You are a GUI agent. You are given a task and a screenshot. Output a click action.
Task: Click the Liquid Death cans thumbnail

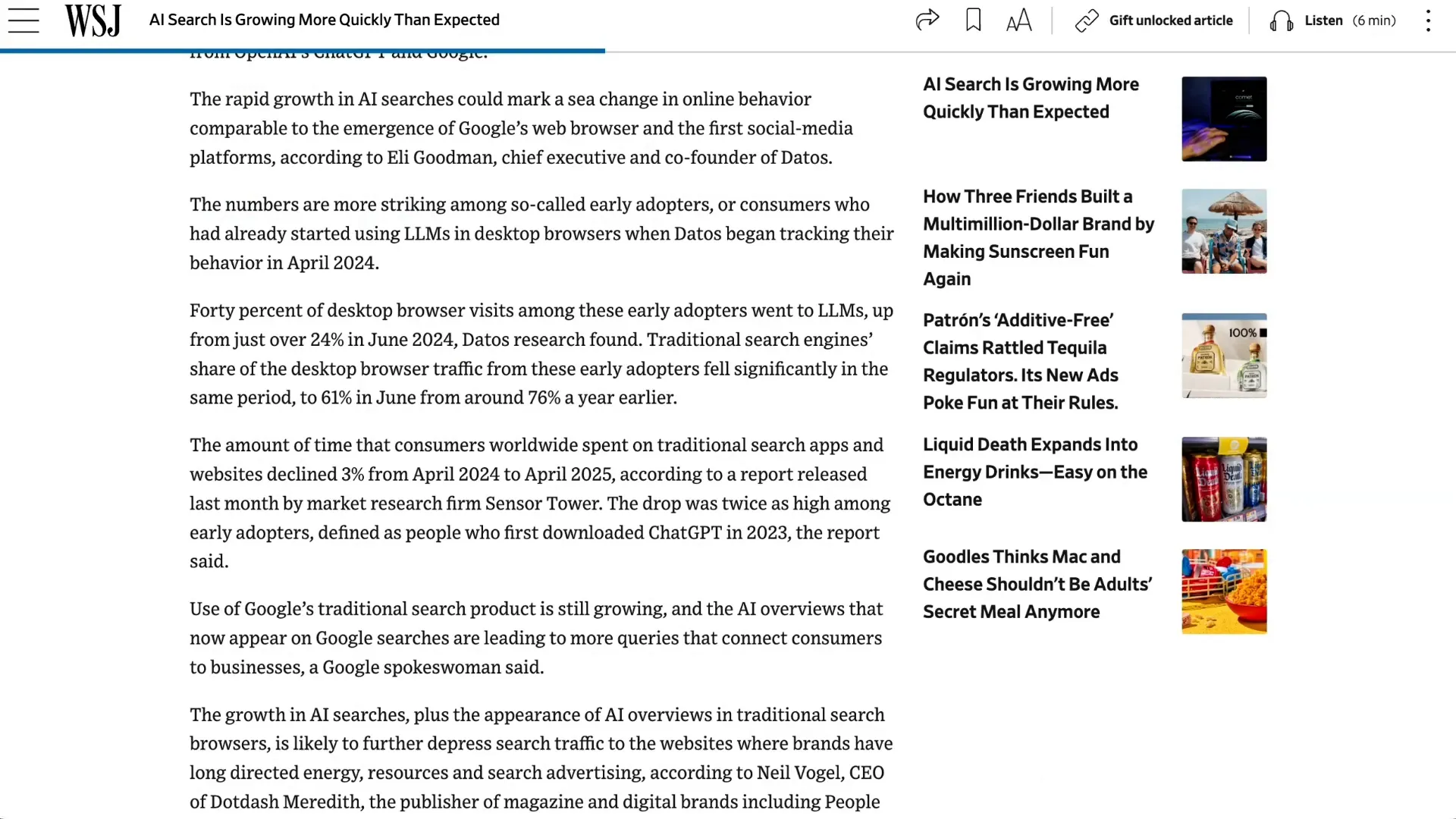pos(1224,479)
